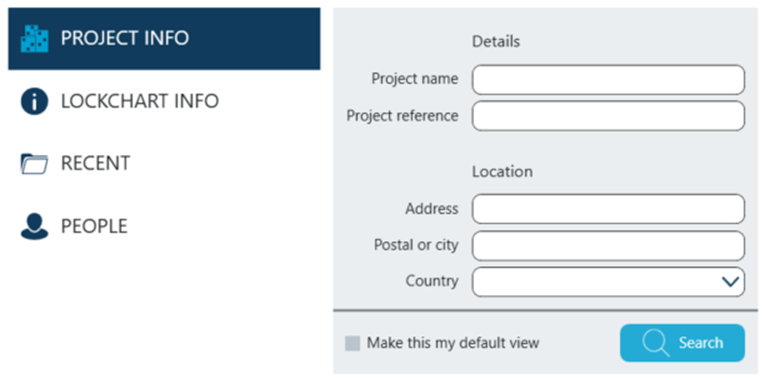The image size is (765, 378).
Task: Click the Postal or city field
Action: pyautogui.click(x=608, y=245)
